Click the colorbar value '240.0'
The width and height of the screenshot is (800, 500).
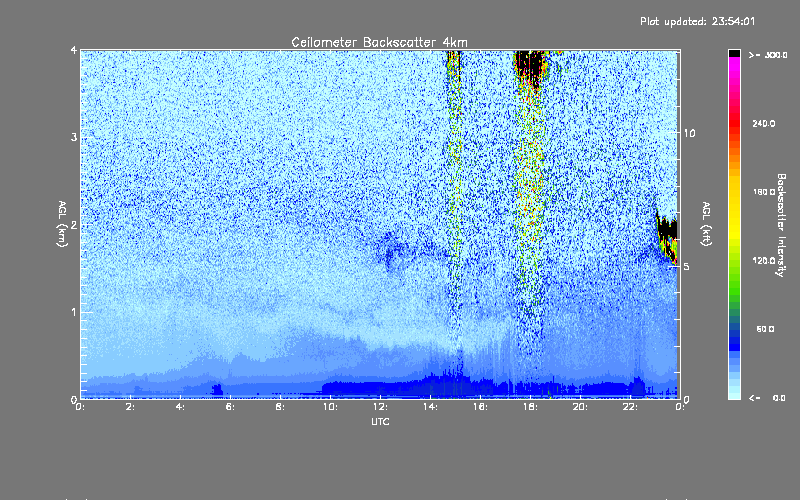pyautogui.click(x=764, y=123)
